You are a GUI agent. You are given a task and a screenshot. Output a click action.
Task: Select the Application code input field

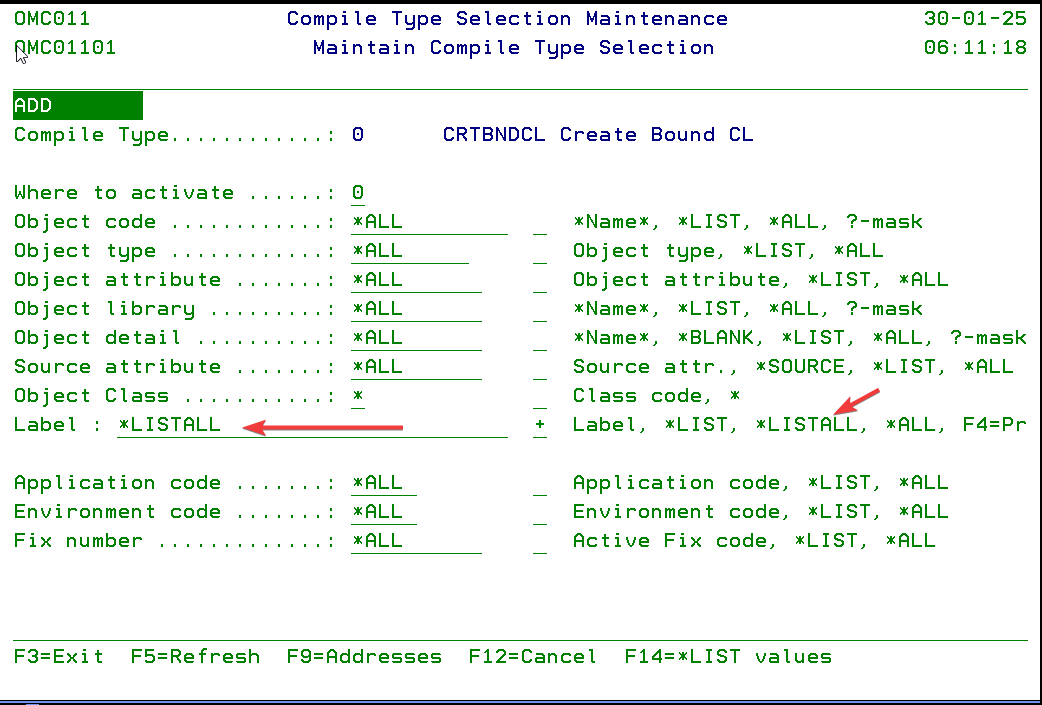(384, 483)
